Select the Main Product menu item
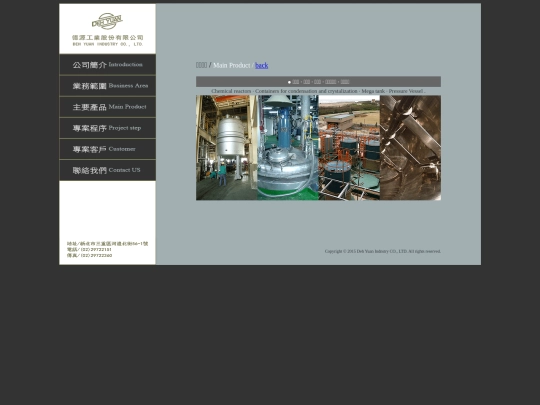Screen dimensions: 540x405 click(107, 107)
